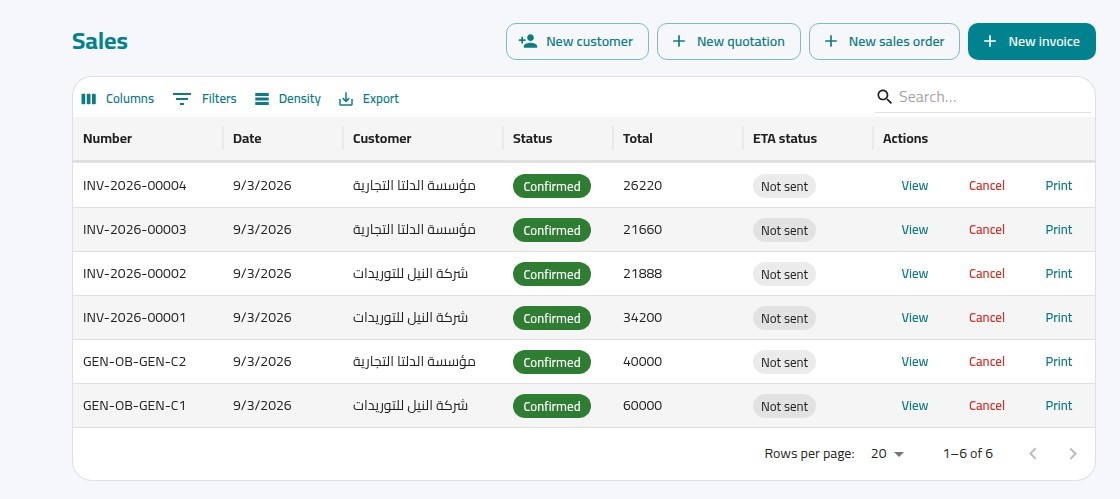Open the Columns toolbar option
The height and width of the screenshot is (499, 1120).
point(118,99)
